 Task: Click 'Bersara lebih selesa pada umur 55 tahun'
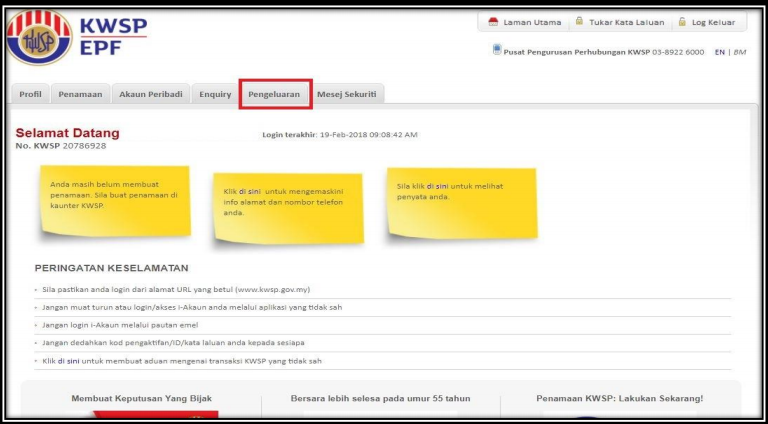click(381, 399)
